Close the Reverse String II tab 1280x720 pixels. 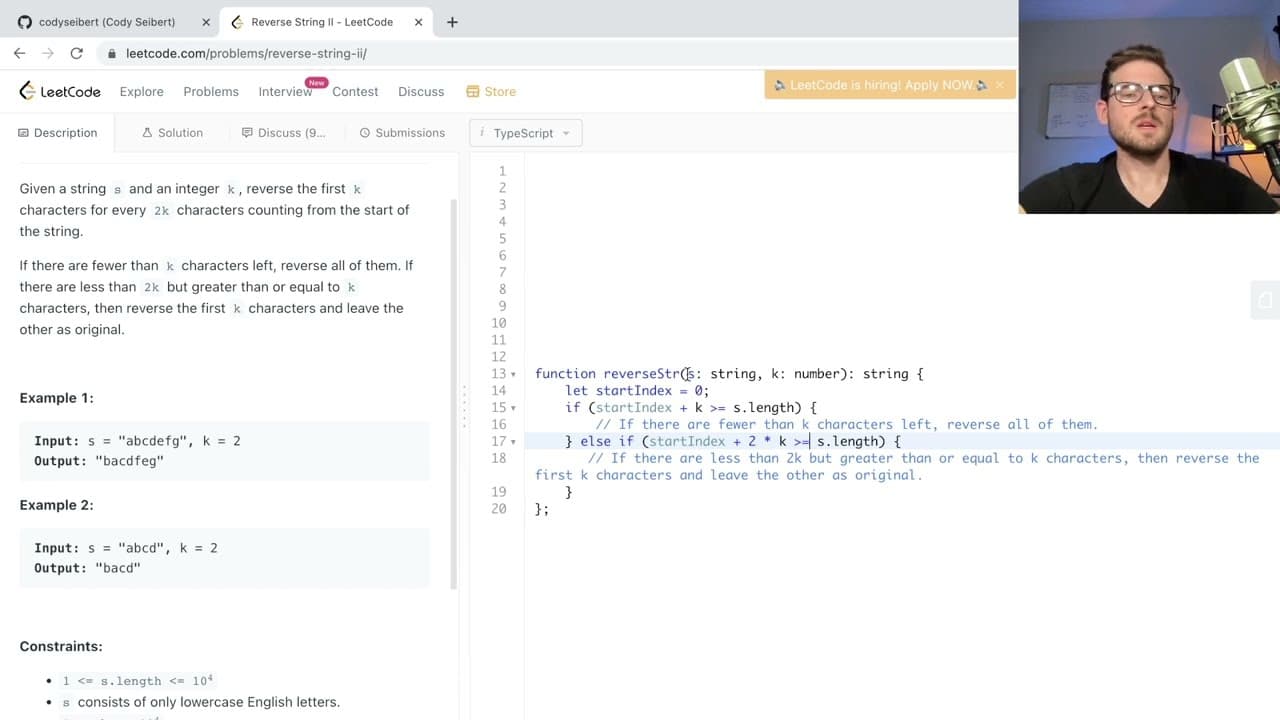coord(418,22)
